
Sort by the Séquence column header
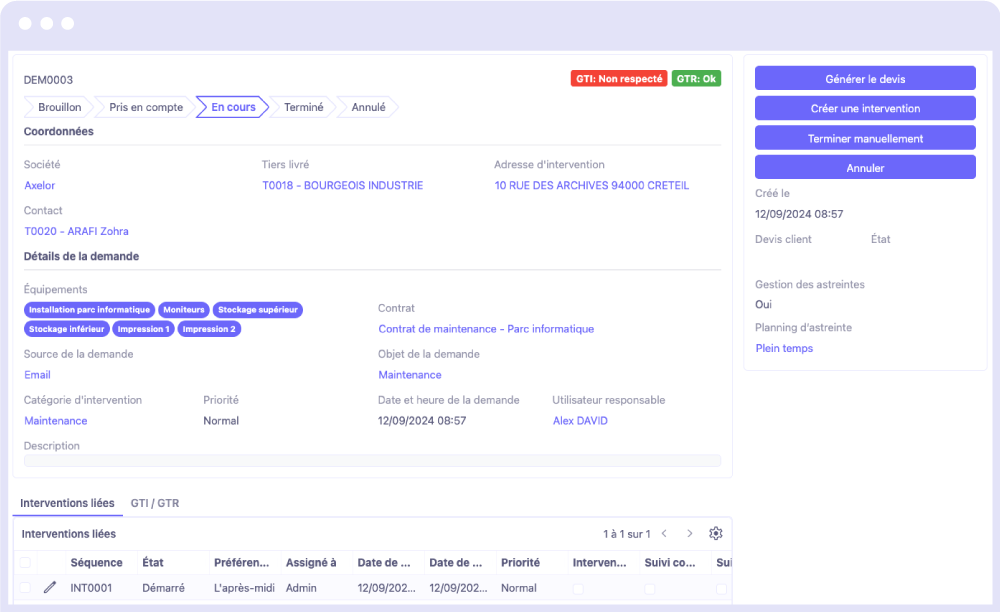[x=96, y=563]
